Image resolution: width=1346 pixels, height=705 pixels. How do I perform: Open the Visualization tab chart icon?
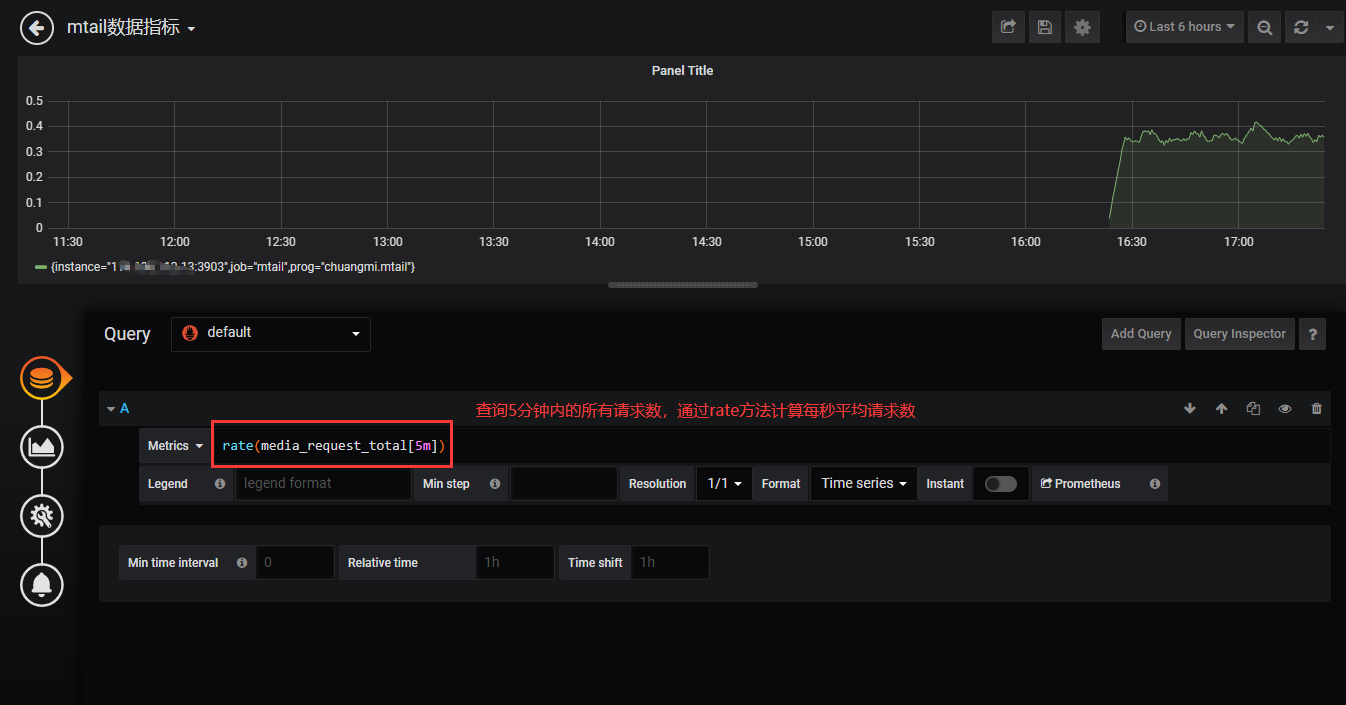(42, 446)
